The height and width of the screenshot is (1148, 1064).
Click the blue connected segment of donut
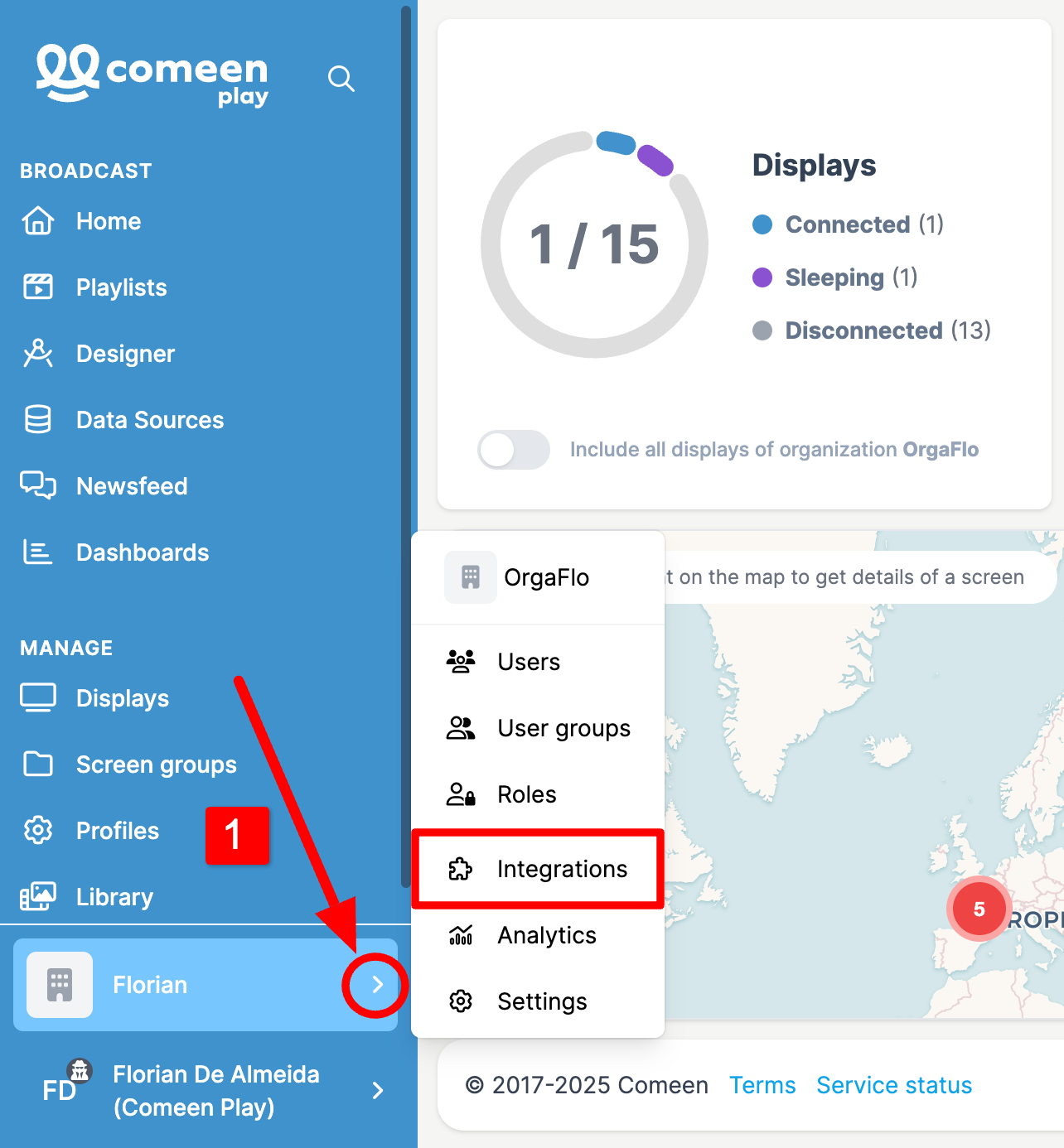pyautogui.click(x=616, y=142)
